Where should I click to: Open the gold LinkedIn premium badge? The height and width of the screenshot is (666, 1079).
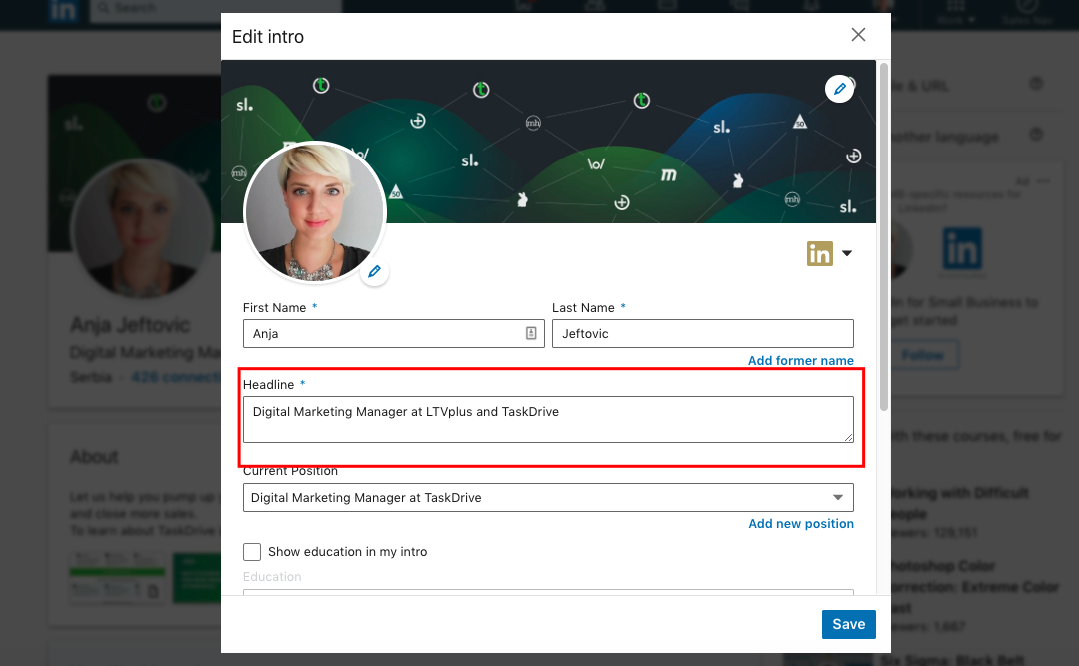[820, 253]
